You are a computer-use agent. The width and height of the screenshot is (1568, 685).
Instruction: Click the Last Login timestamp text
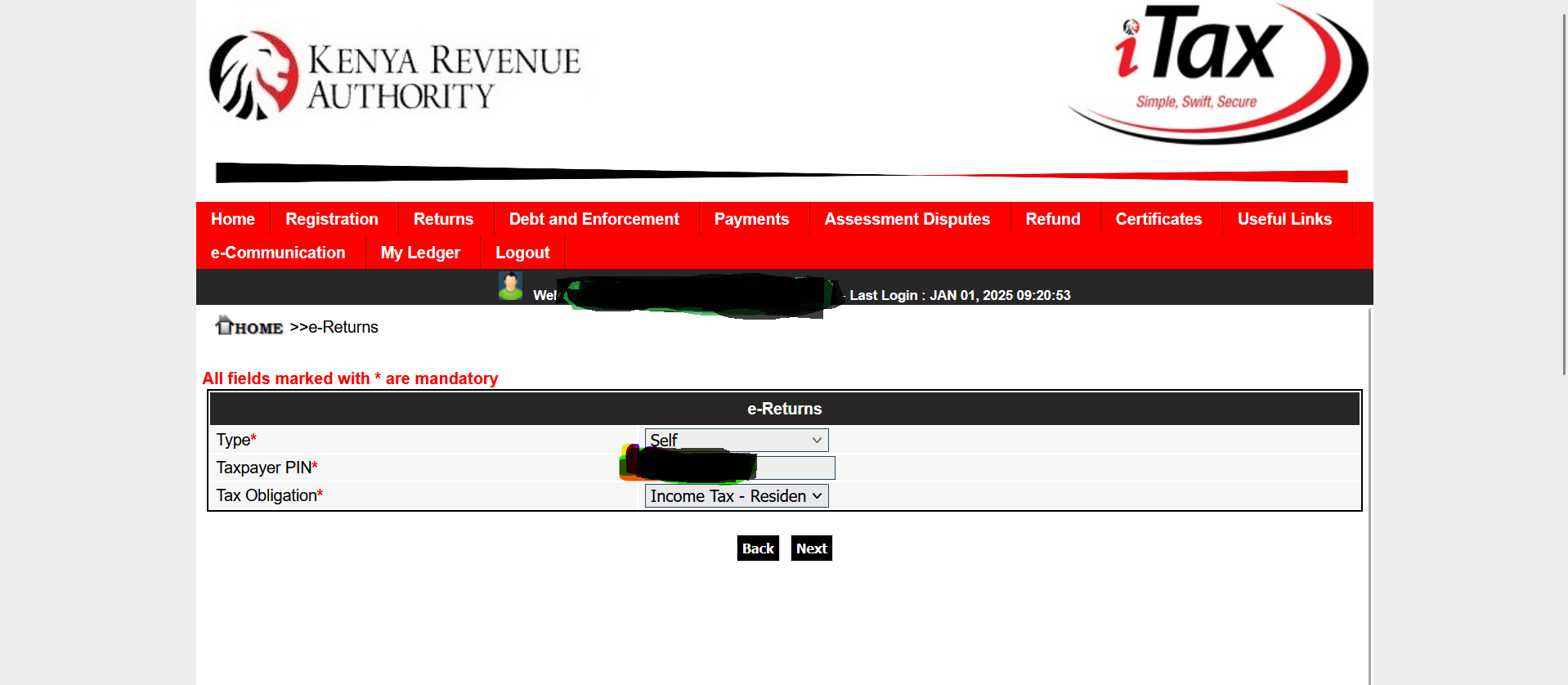click(x=960, y=295)
